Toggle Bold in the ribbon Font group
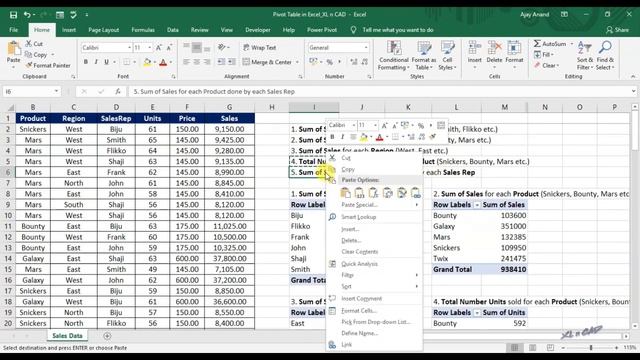Screen dimensions: 640x360 [86, 62]
